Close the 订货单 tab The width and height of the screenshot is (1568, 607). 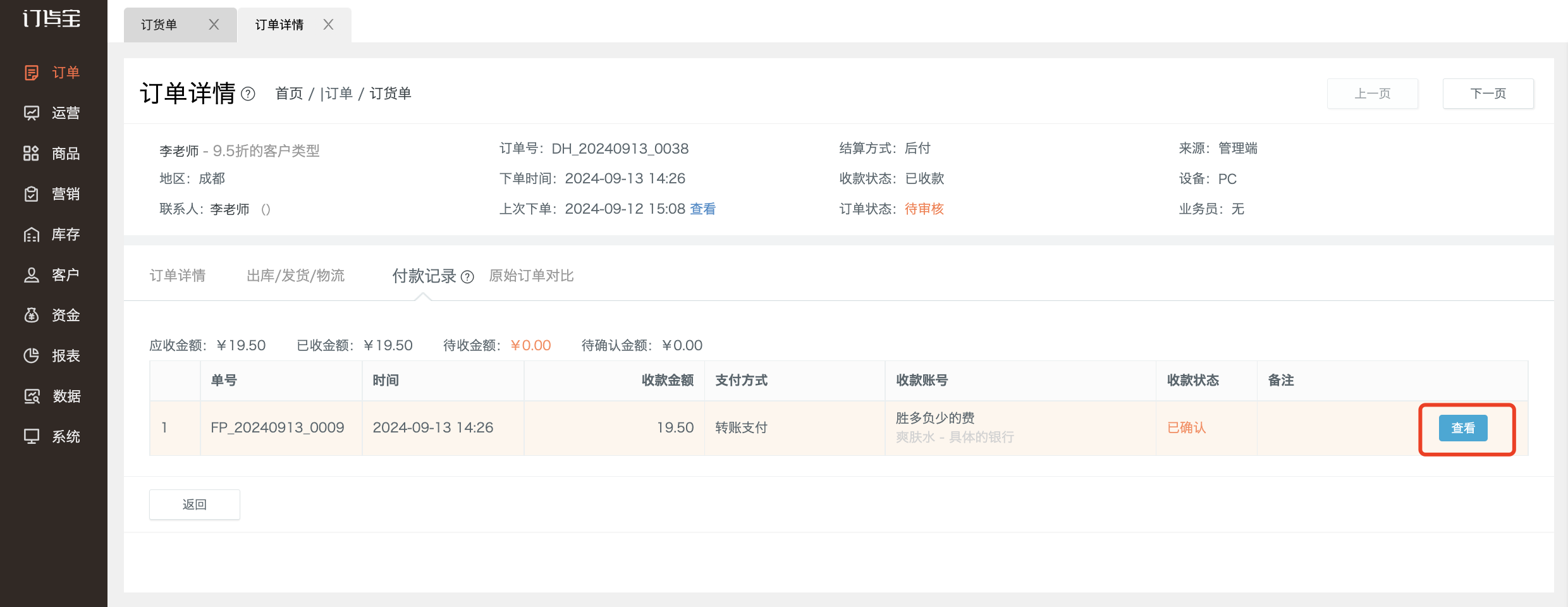coord(214,25)
